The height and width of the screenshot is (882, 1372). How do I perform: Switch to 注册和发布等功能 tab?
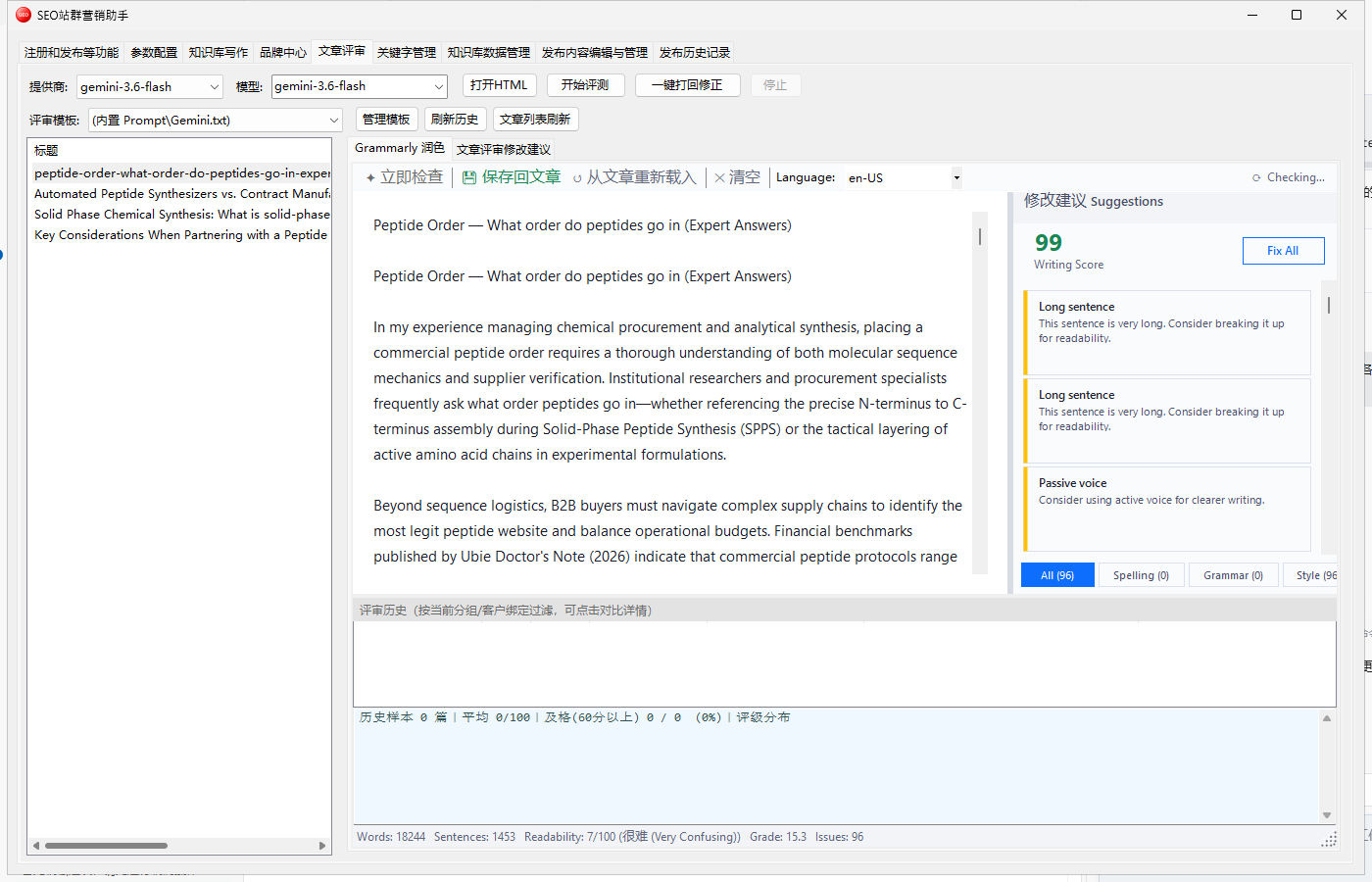[72, 53]
